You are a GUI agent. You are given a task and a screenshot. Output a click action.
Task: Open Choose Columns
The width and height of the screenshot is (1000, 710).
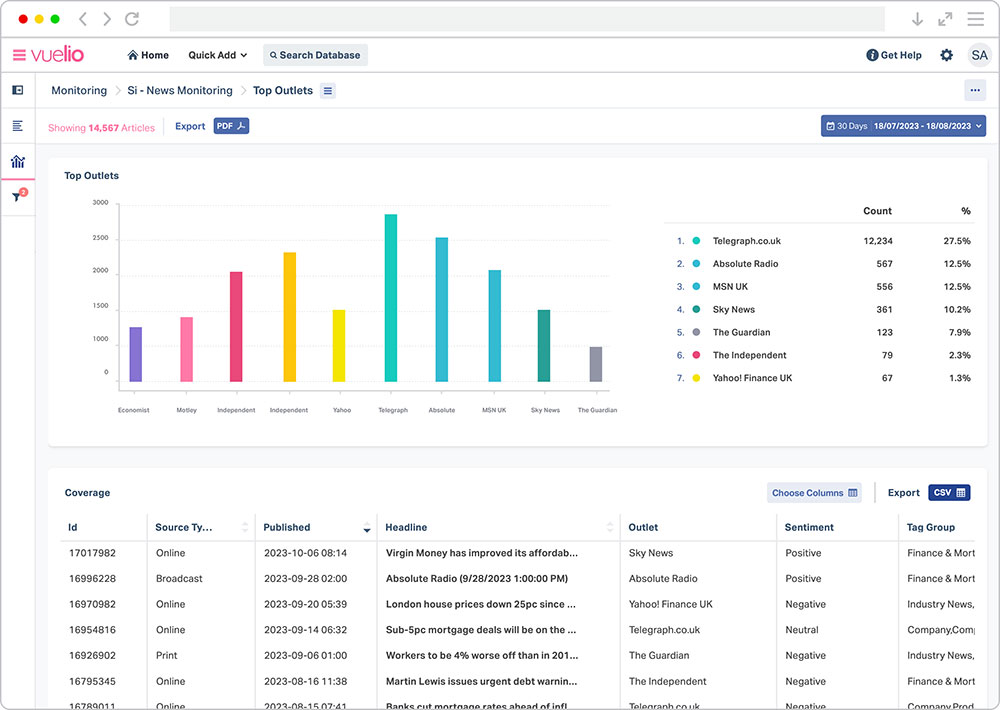(x=814, y=492)
